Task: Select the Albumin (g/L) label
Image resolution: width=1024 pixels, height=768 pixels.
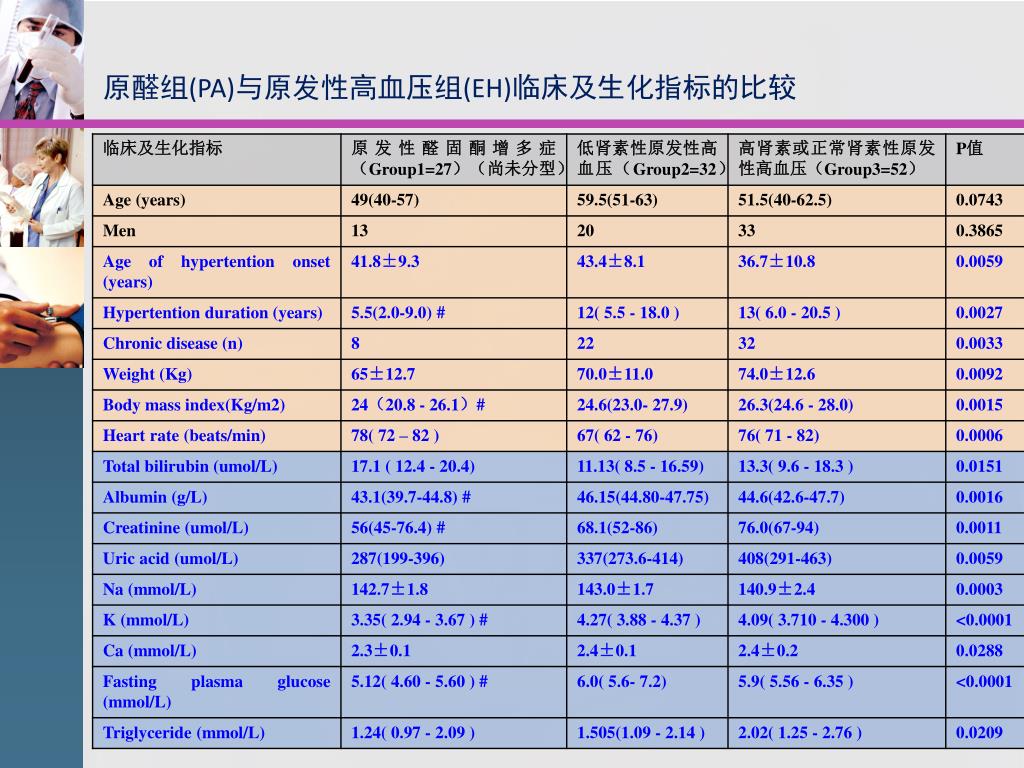Action: click(155, 497)
